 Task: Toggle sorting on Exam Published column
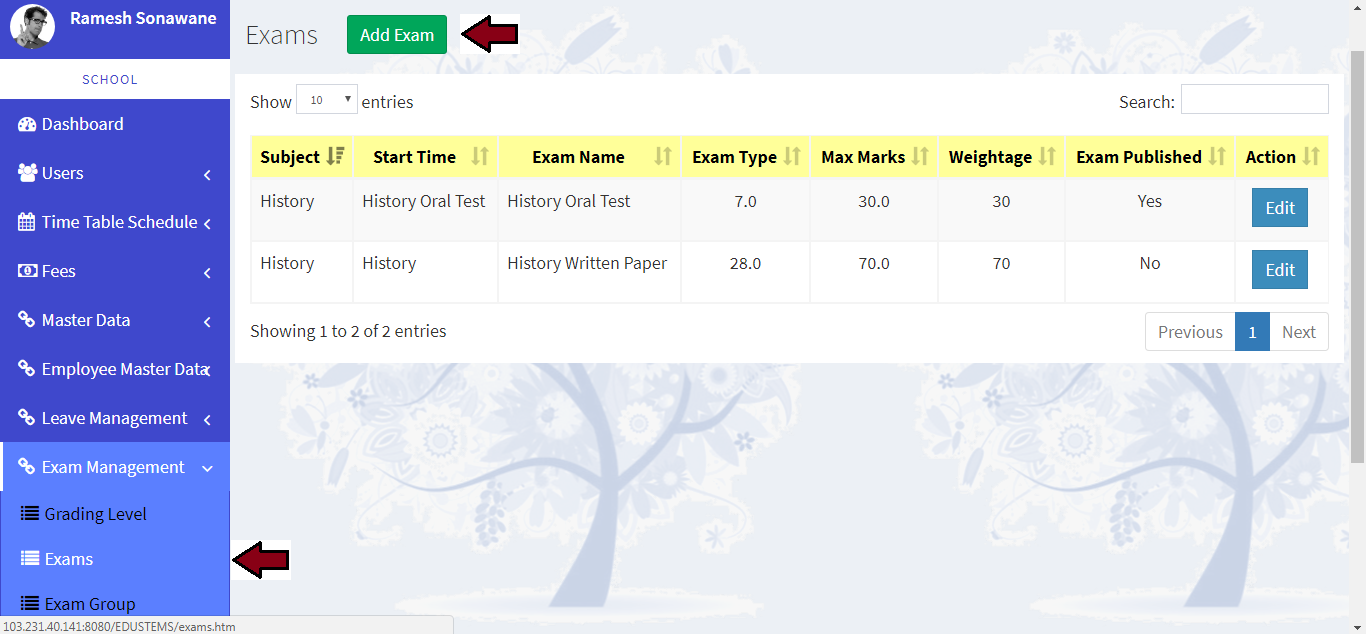pos(1217,157)
